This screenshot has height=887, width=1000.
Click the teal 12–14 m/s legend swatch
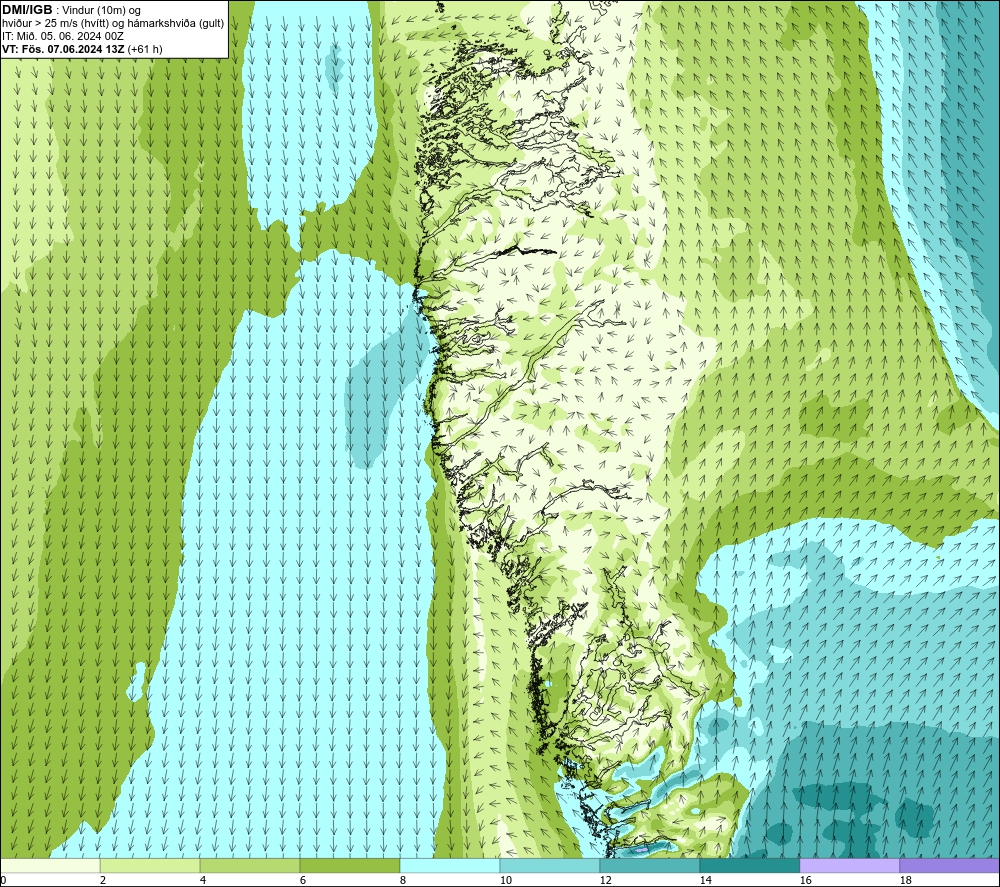pos(649,865)
